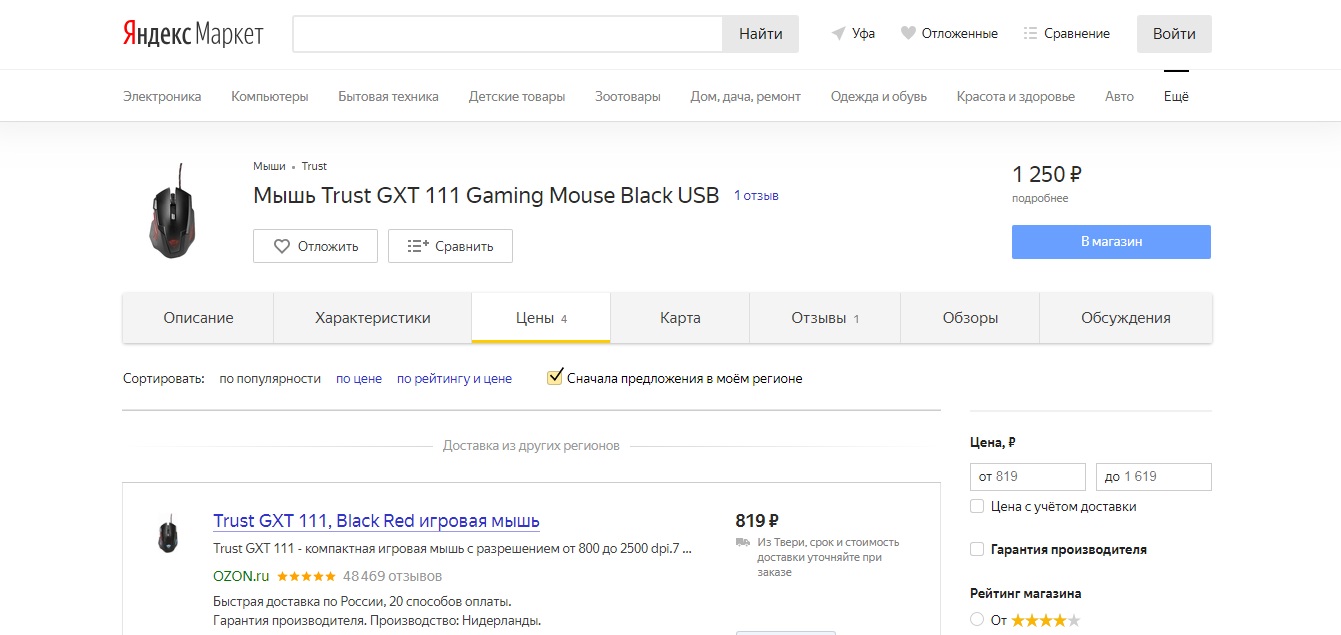Click the location arrow icon next to Уфа
Viewport: 1341px width, 635px height.
(838, 33)
